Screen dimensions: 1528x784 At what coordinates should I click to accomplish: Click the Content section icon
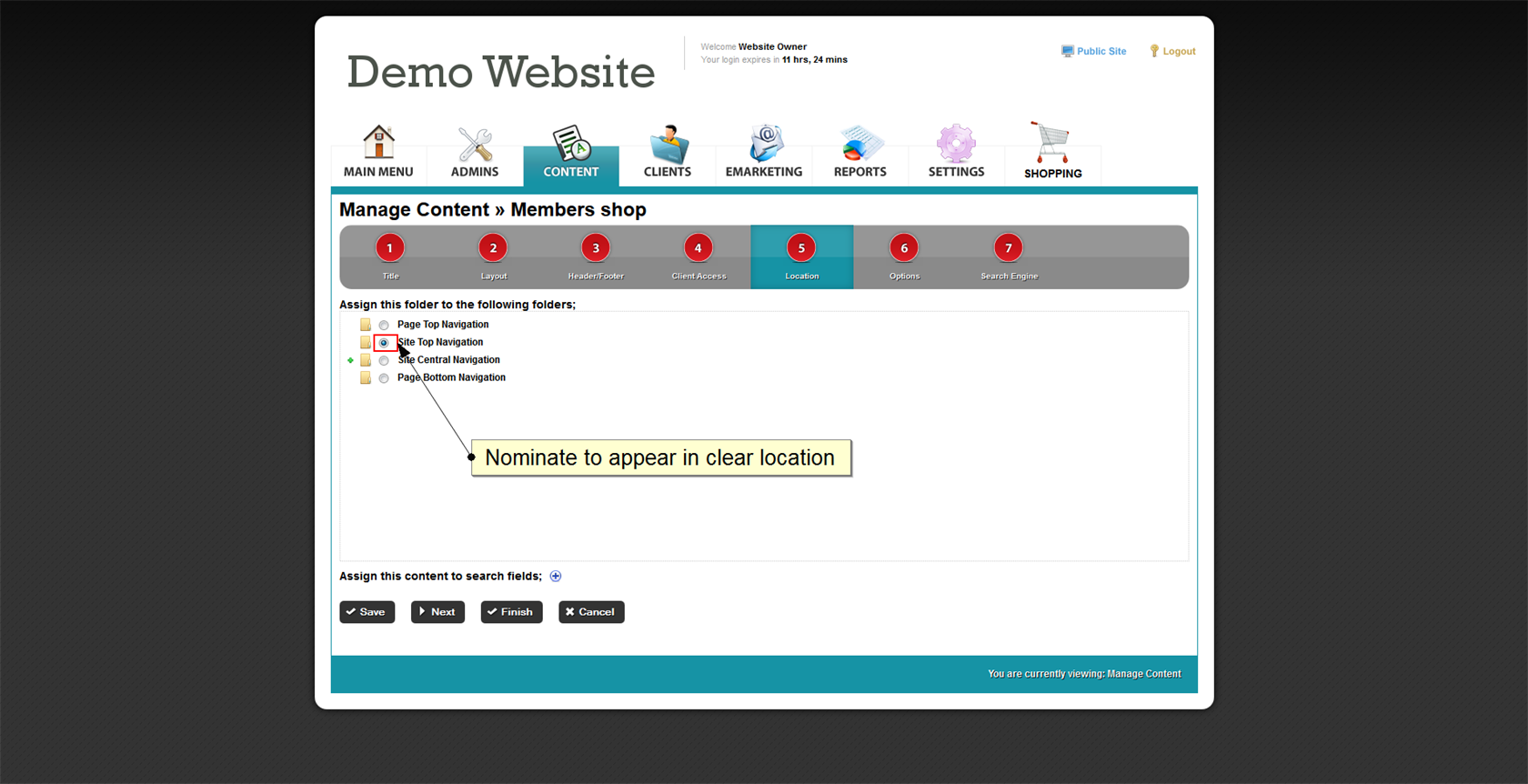tap(571, 144)
